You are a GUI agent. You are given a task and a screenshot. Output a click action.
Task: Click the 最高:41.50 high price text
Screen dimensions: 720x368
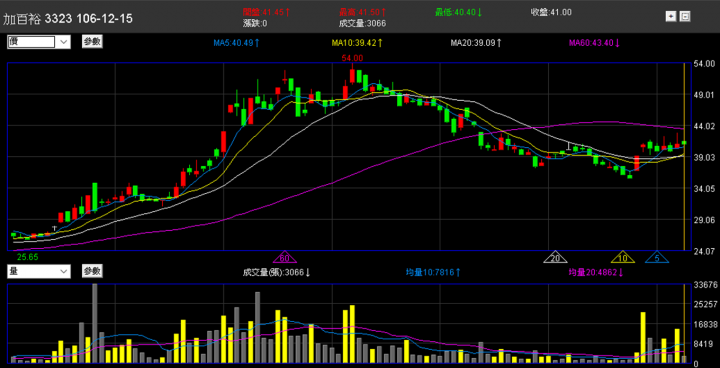click(362, 12)
